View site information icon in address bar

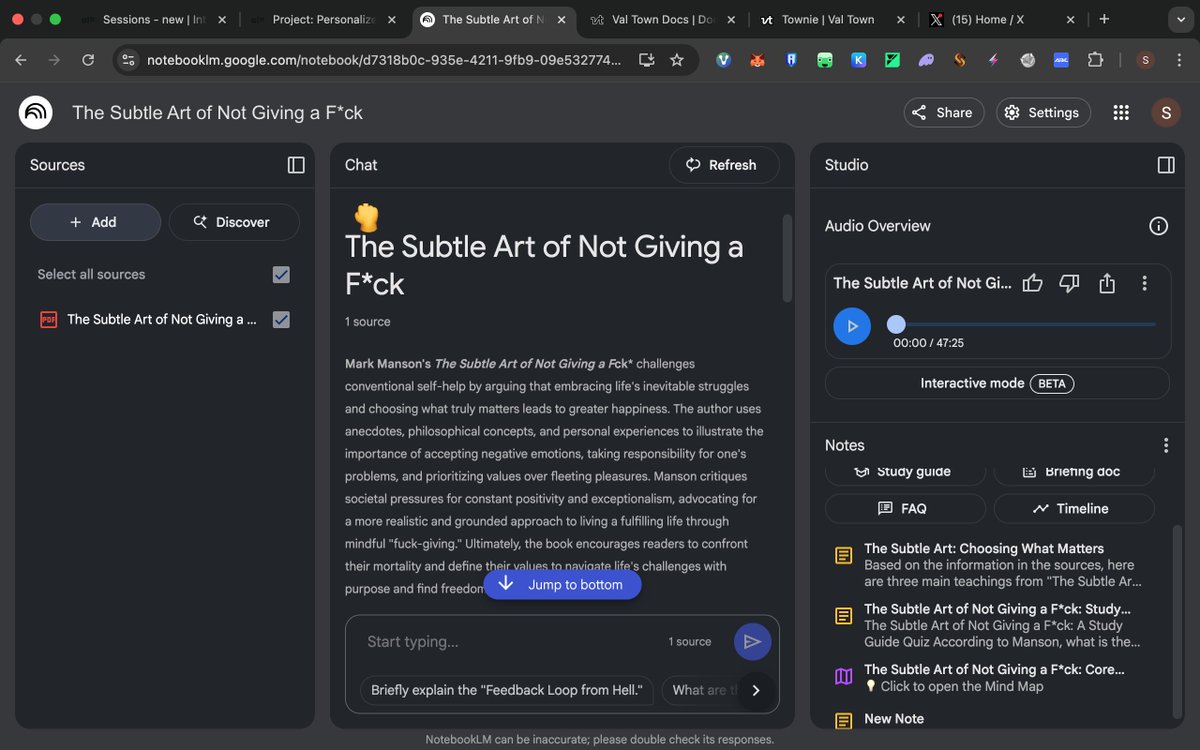click(127, 60)
